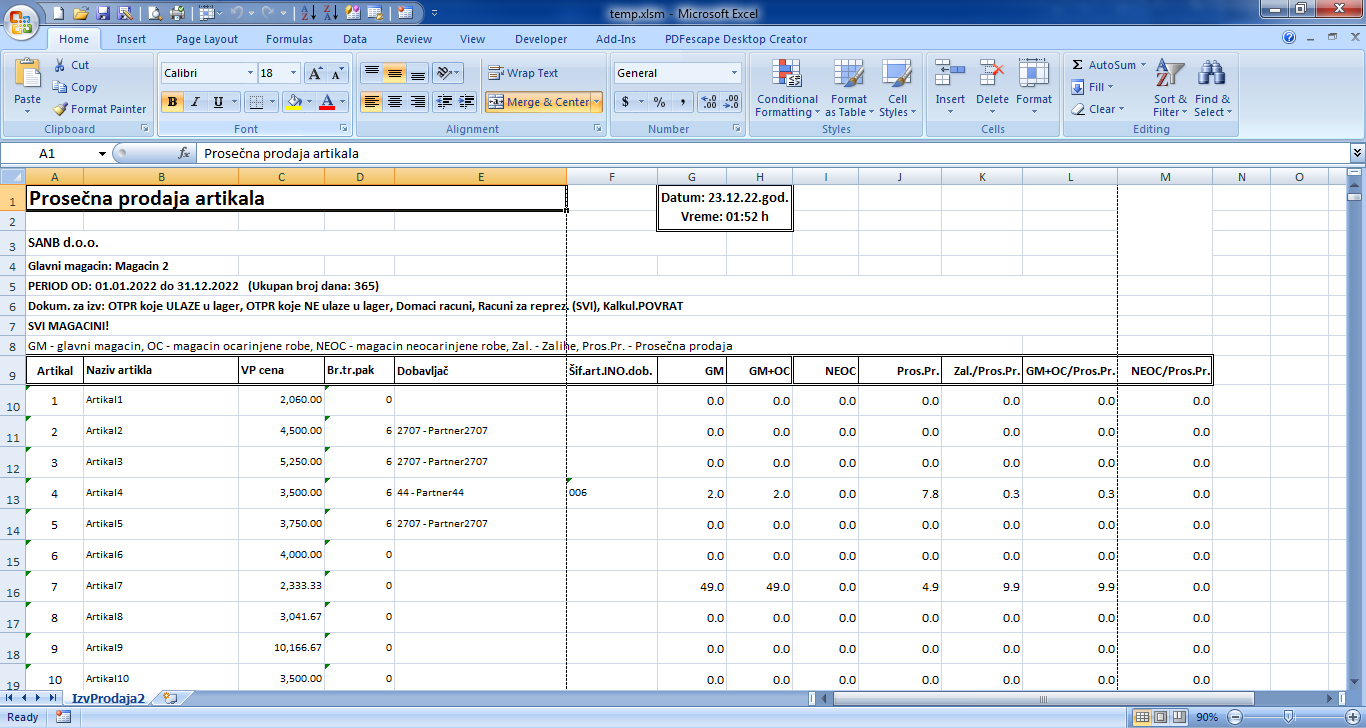
Task: Click the Open folder icon in Quick Access
Action: 80,13
